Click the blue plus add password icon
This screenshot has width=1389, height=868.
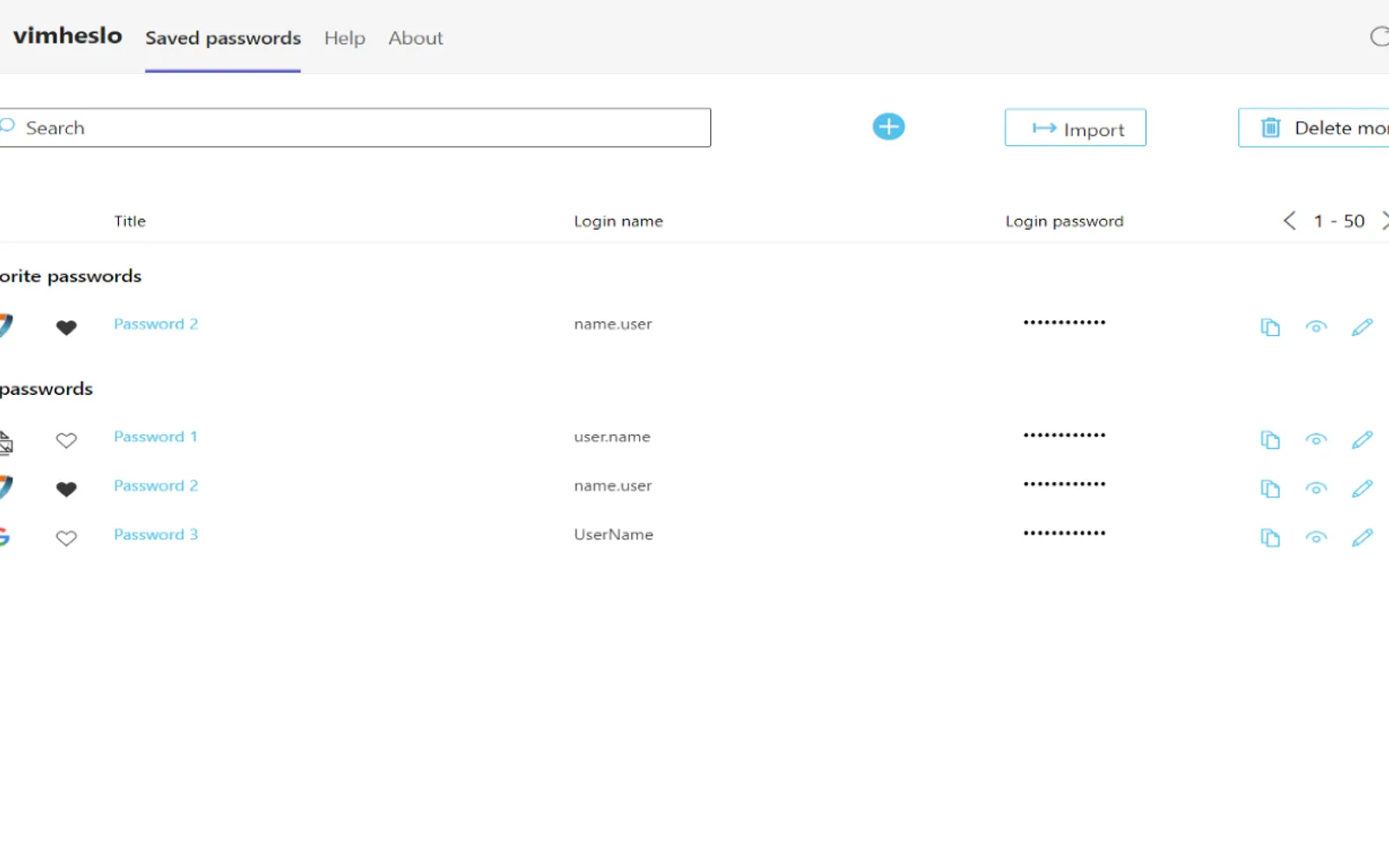click(888, 127)
